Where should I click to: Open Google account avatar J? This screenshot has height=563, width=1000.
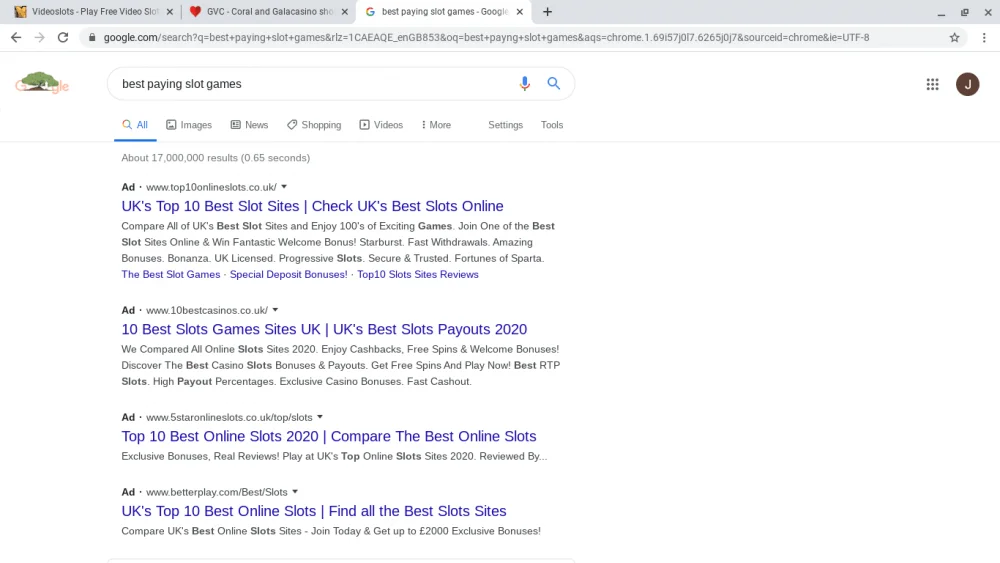[967, 84]
